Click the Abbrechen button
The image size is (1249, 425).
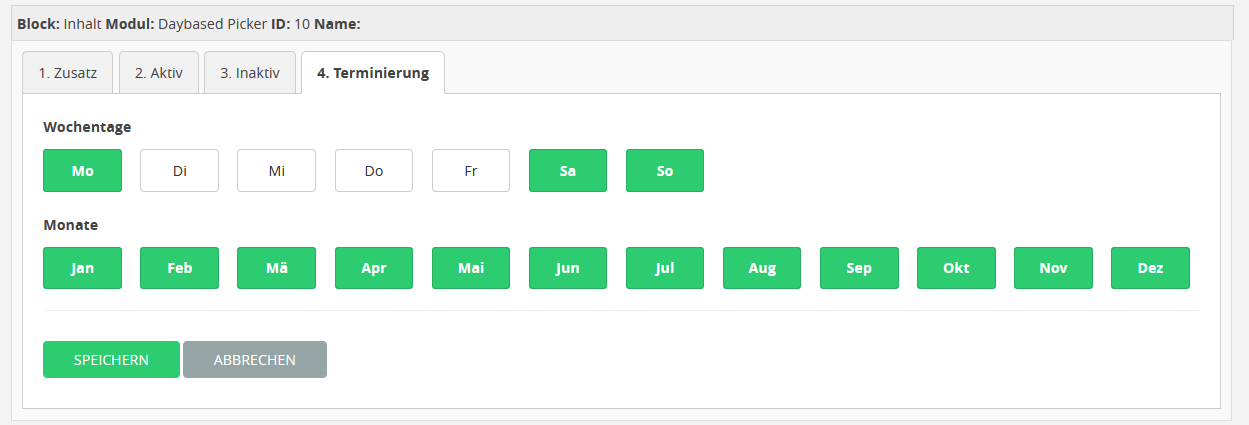tap(255, 360)
